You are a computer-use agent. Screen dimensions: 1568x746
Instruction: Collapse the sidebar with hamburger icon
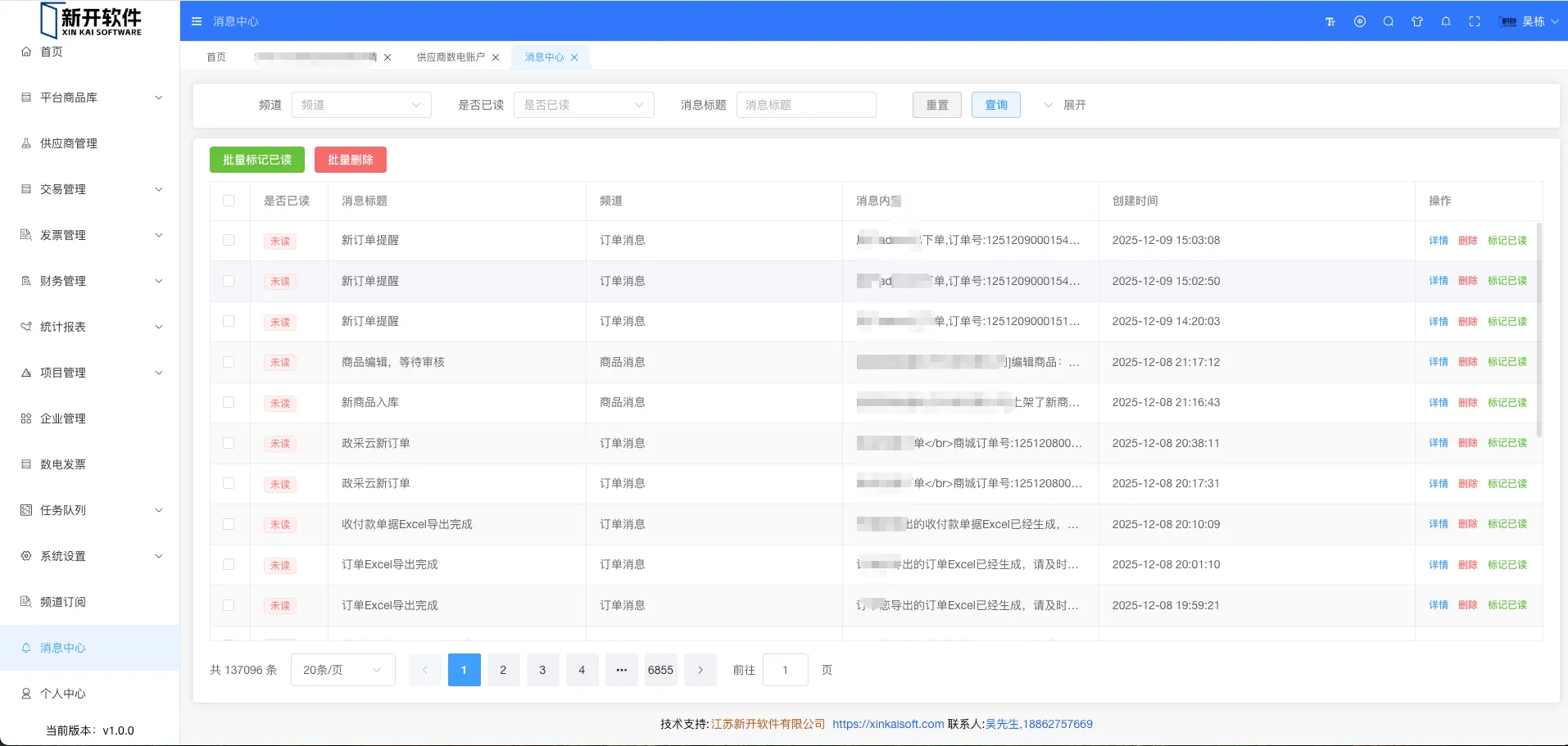197,21
